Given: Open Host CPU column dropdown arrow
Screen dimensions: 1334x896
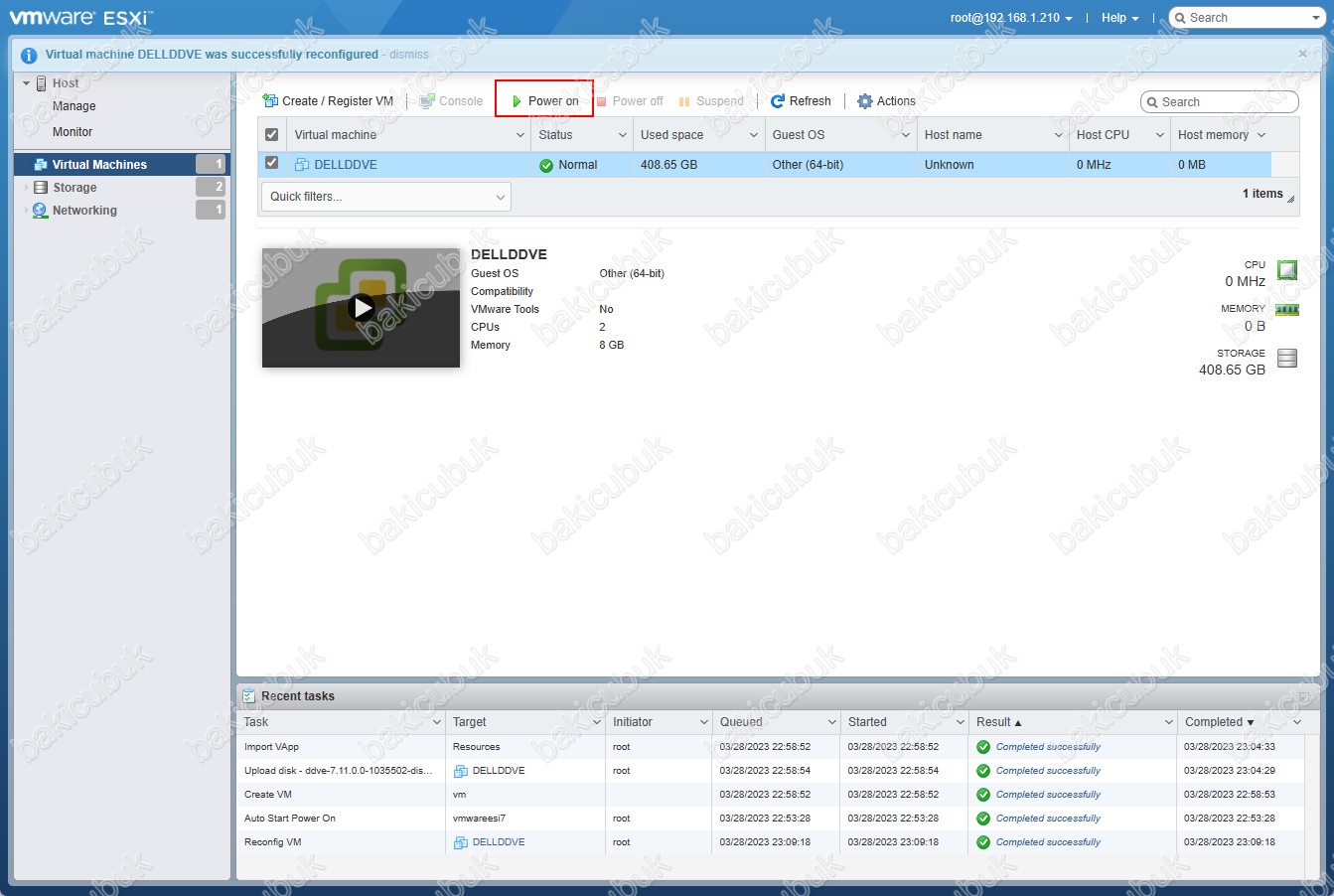Looking at the screenshot, I should click(x=1159, y=135).
